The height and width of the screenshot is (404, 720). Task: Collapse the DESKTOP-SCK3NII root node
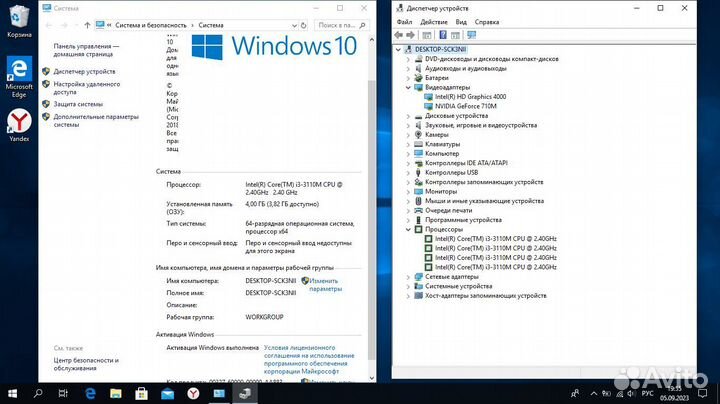[398, 50]
